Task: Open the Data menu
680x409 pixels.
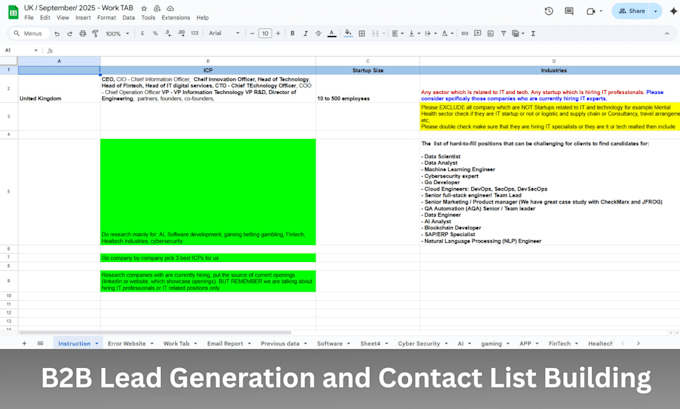Action: [x=128, y=18]
